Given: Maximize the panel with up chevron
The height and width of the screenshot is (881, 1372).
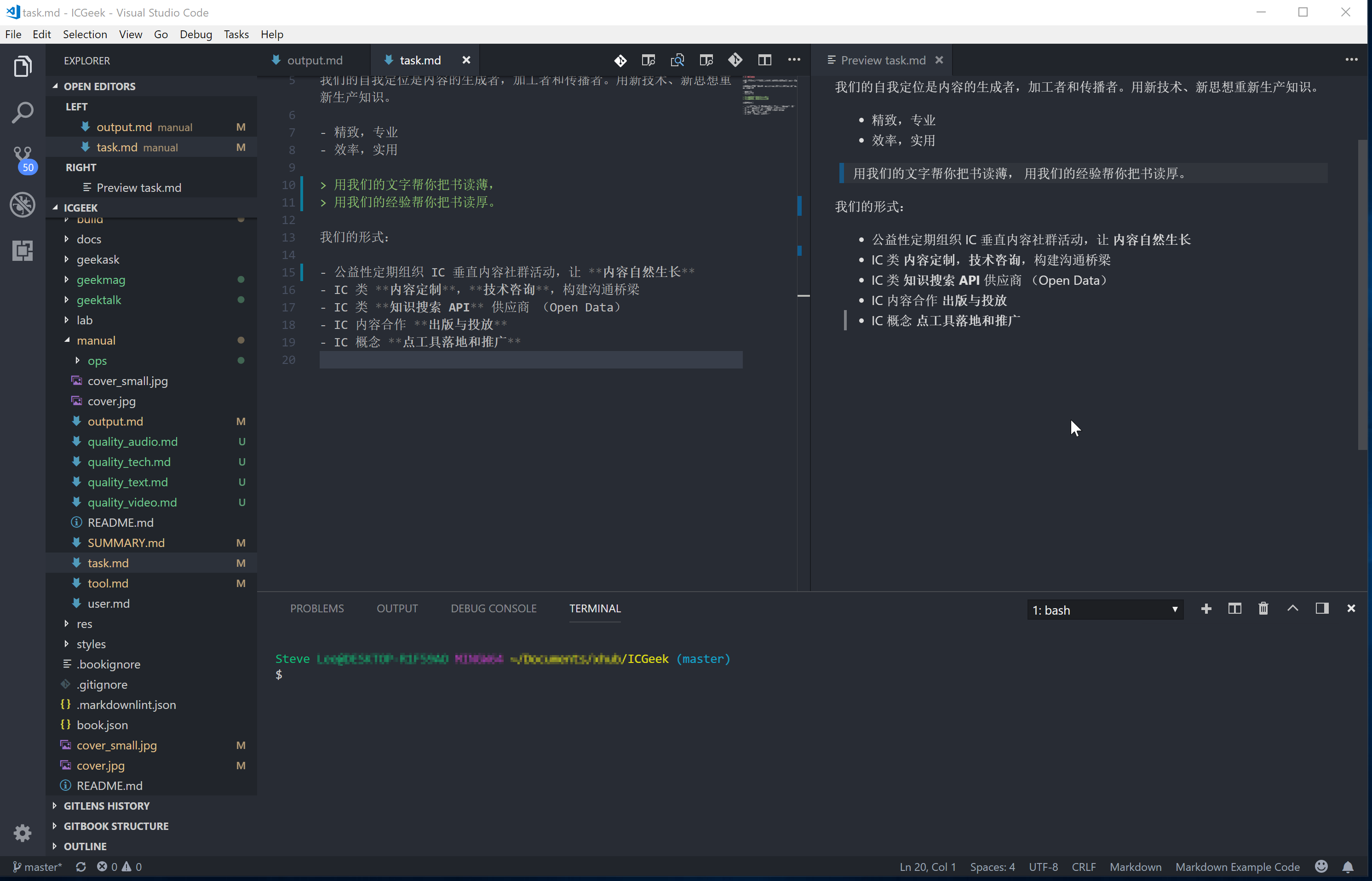Looking at the screenshot, I should point(1292,609).
